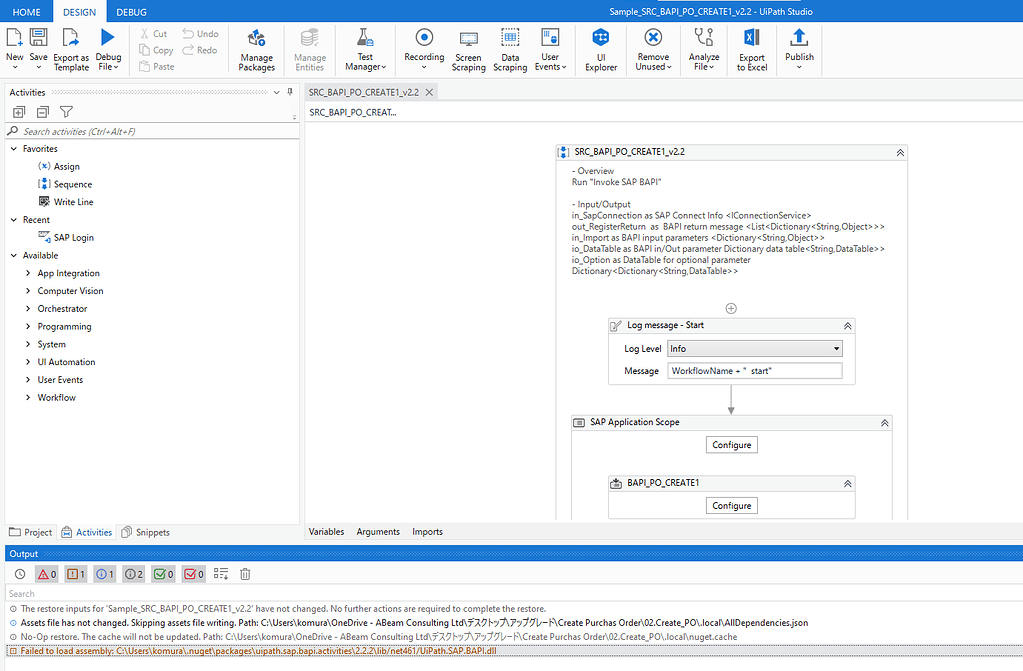Toggle the Warnings filter in Output panel

[76, 573]
